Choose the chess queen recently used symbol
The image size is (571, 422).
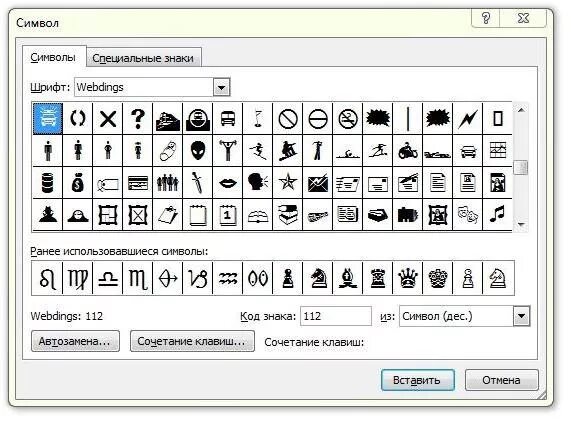click(x=407, y=278)
